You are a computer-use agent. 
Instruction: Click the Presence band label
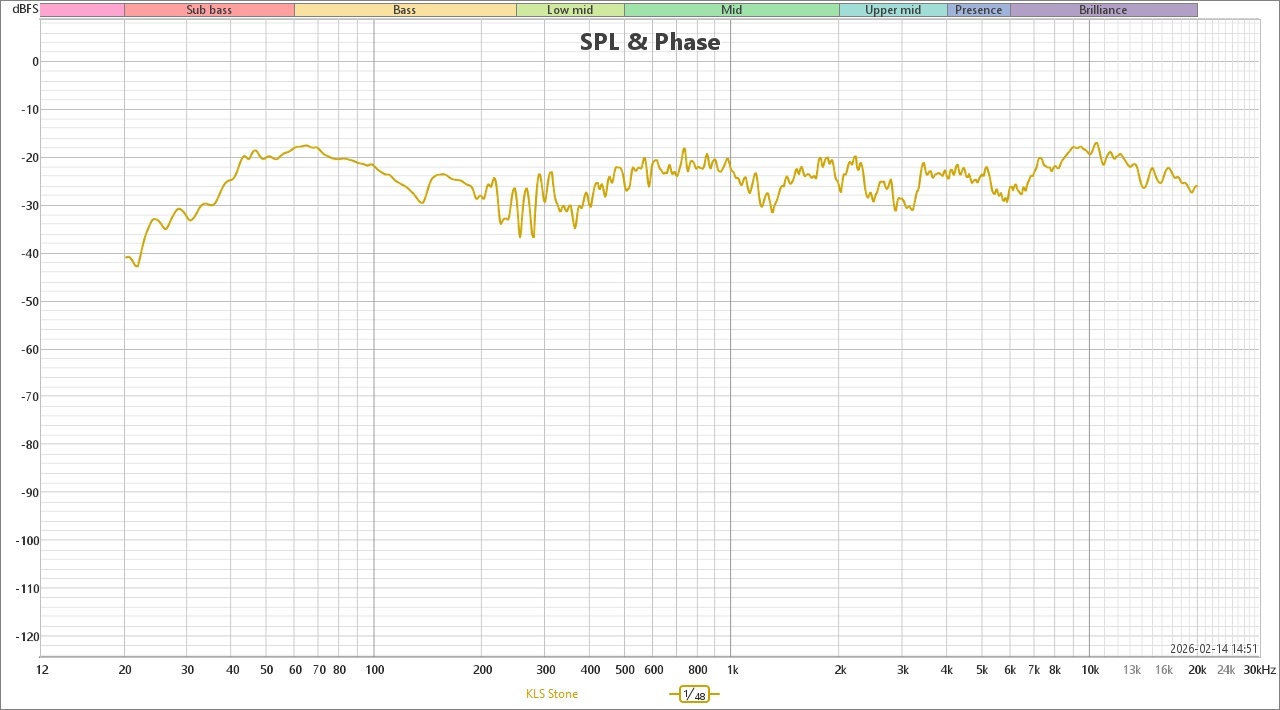click(978, 10)
